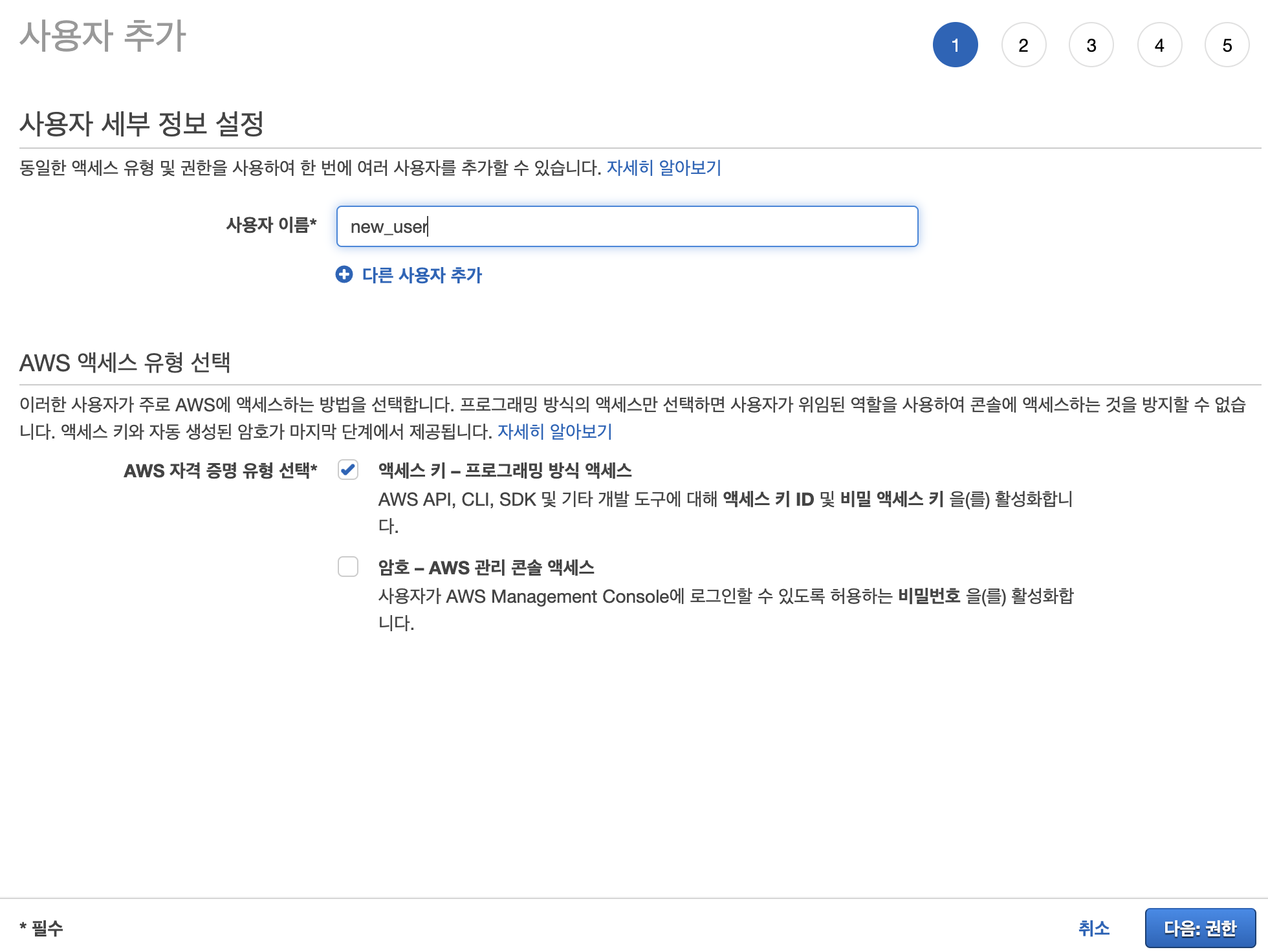This screenshot has height=952, width=1268.
Task: Click step 4 progress circle
Action: click(x=1159, y=45)
